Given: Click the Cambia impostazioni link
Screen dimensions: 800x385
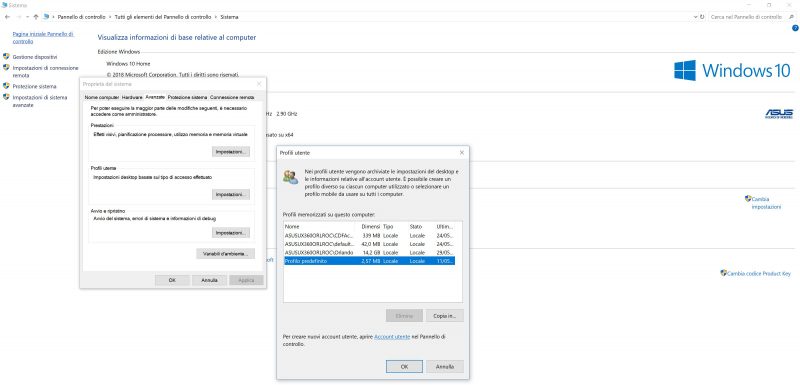Looking at the screenshot, I should [766, 203].
